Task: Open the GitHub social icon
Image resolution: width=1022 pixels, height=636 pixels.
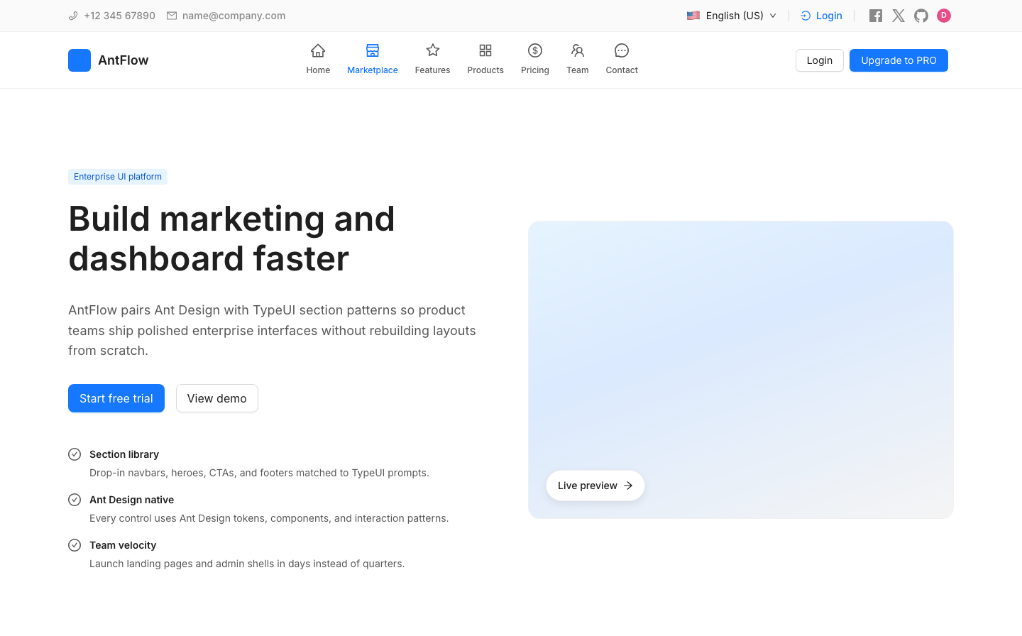Action: [x=921, y=16]
